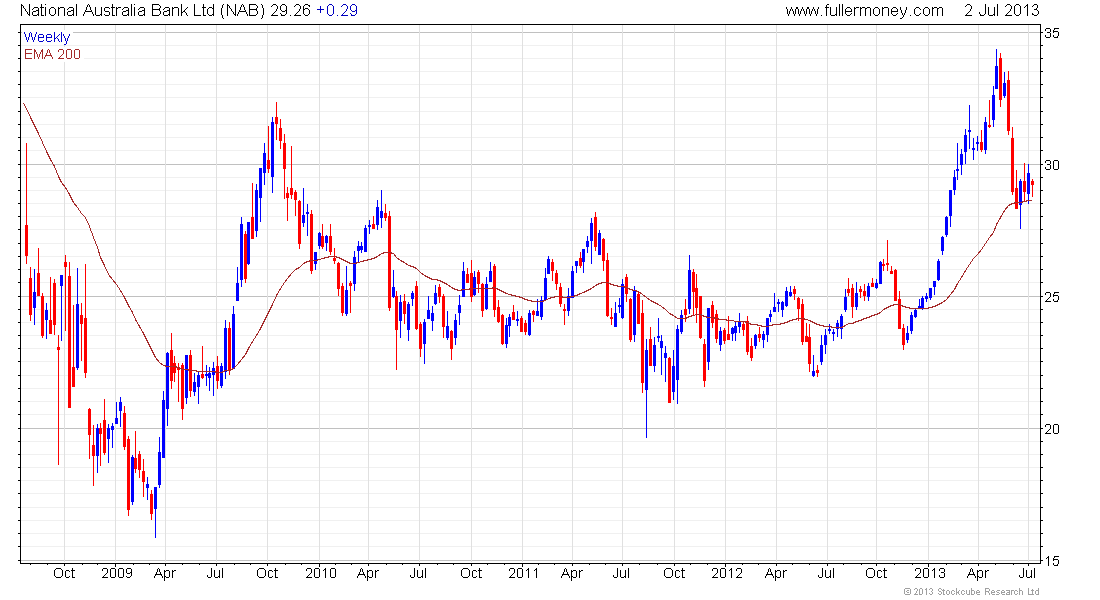This screenshot has width=1100, height=600.
Task: Open the www.fullermoney.com link text
Action: tap(864, 11)
